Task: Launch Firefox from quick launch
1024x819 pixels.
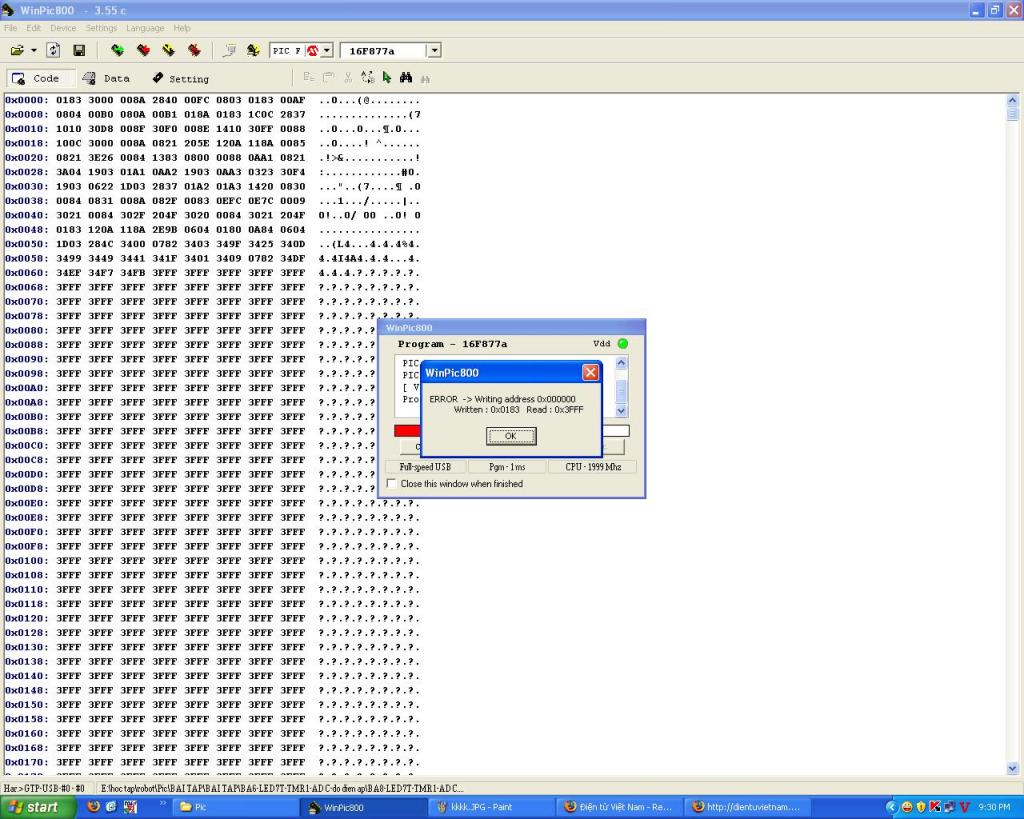Action: click(93, 807)
